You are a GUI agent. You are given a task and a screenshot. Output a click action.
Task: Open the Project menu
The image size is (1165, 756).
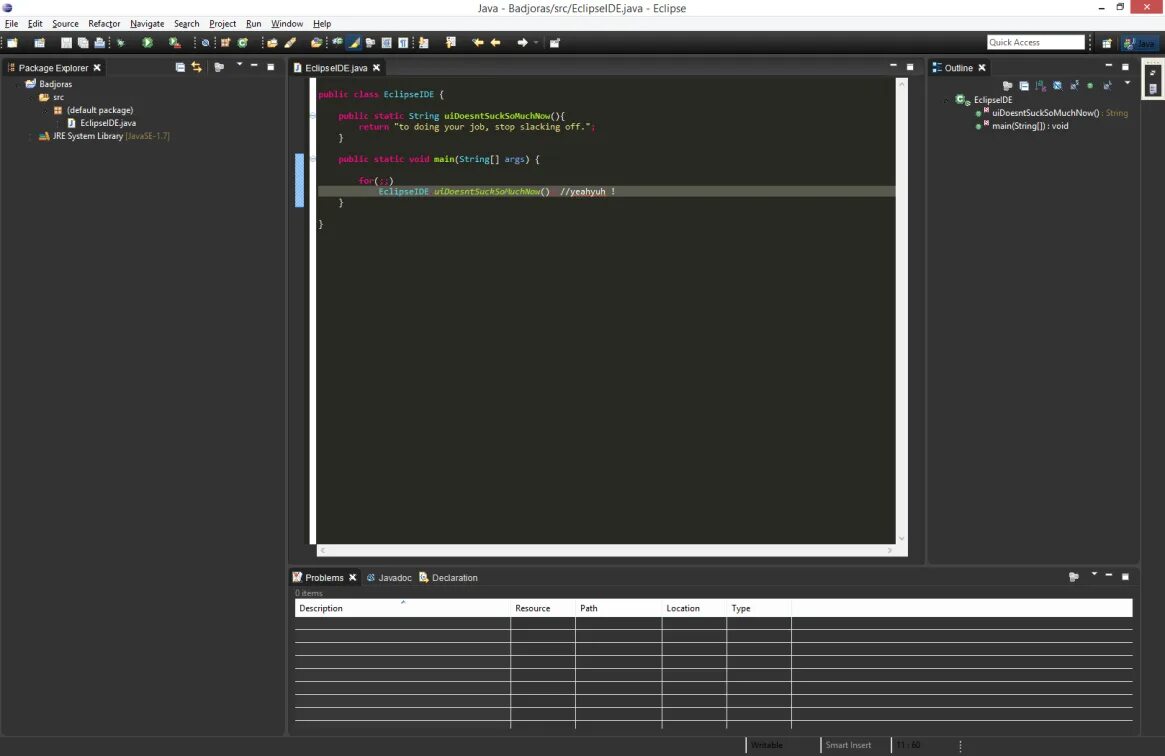pos(222,24)
